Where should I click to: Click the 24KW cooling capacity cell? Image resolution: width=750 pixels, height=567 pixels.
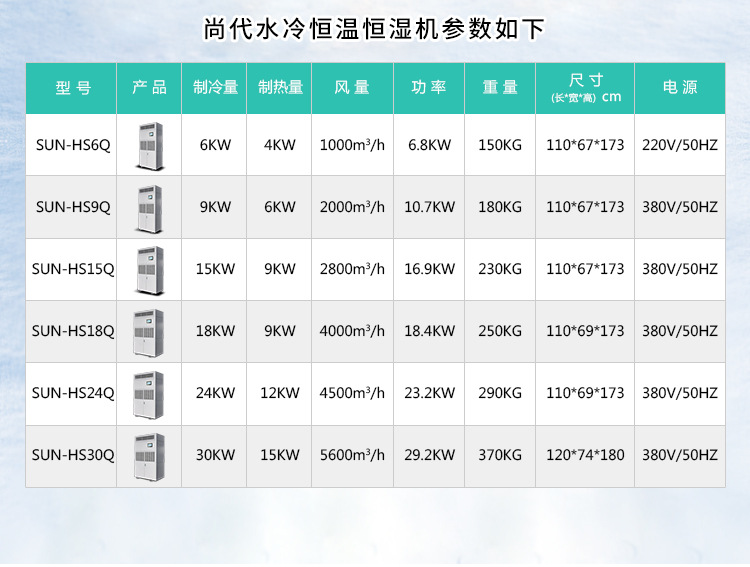pos(214,393)
